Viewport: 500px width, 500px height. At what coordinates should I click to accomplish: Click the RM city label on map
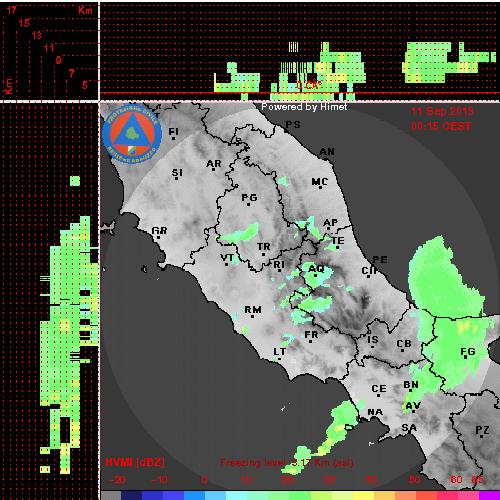coord(253,310)
